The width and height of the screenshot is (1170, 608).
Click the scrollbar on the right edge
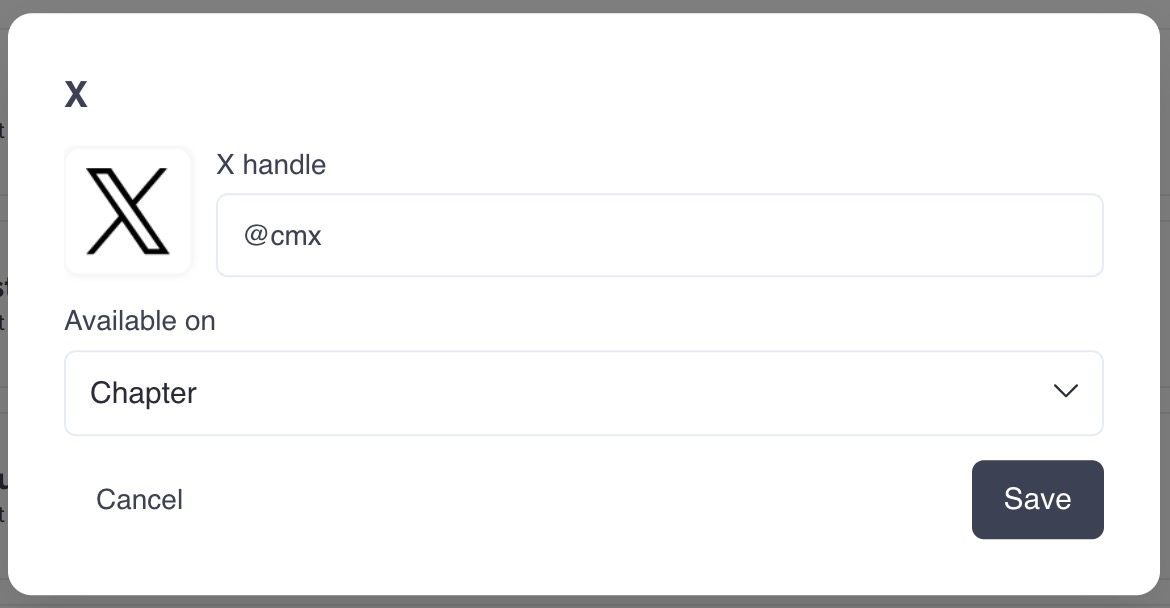[x=1165, y=300]
